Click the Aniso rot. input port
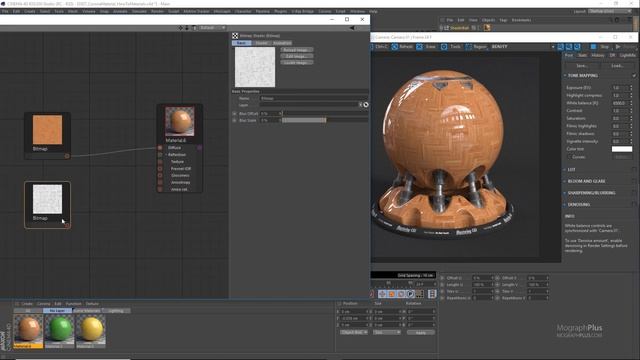This screenshot has width=640, height=360. (x=160, y=189)
